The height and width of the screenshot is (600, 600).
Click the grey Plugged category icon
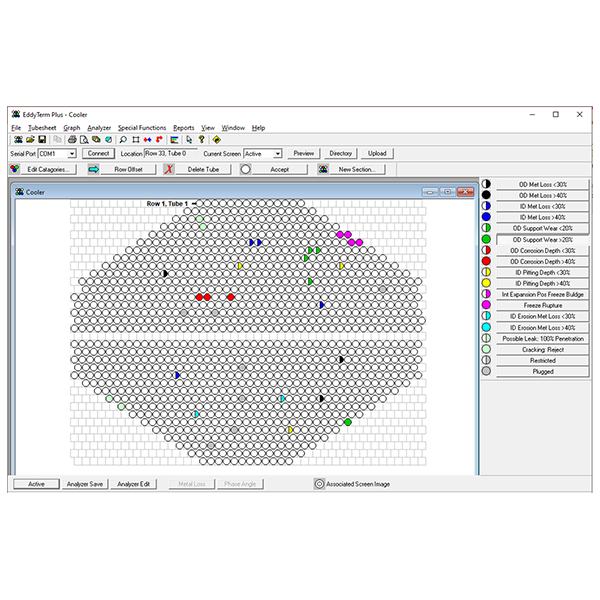pyautogui.click(x=486, y=371)
